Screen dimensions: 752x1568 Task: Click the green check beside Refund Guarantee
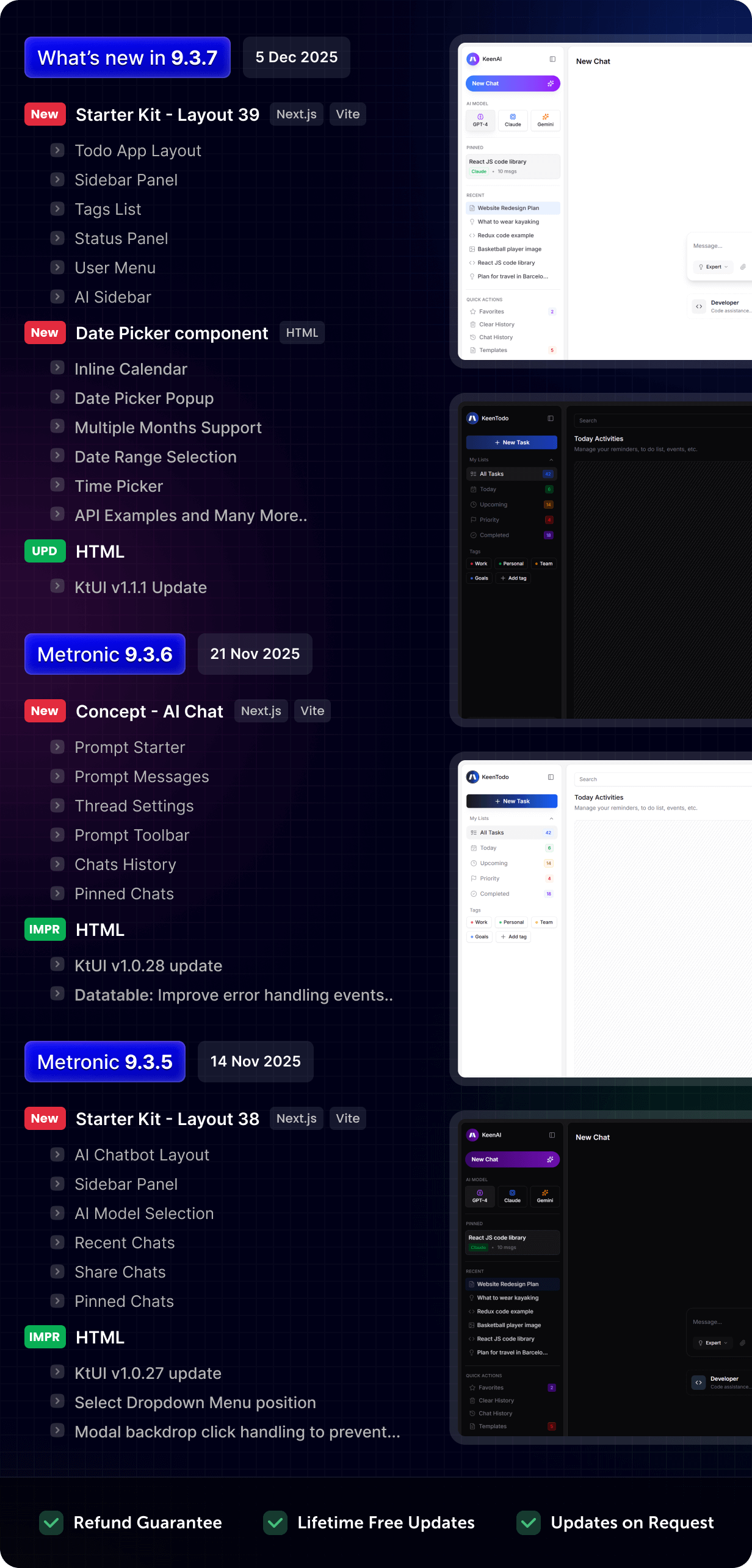51,1523
